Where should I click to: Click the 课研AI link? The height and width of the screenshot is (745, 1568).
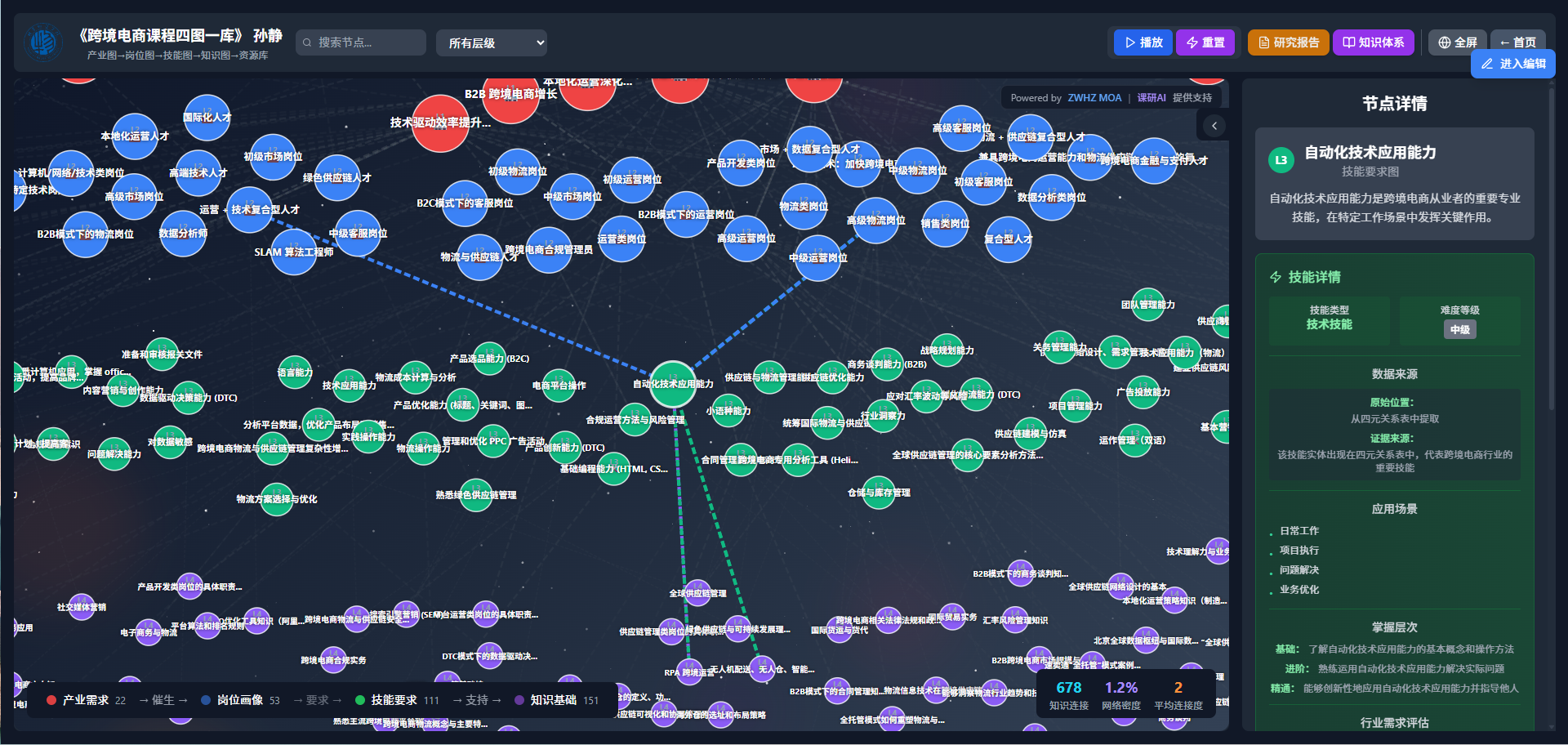pyautogui.click(x=1151, y=98)
